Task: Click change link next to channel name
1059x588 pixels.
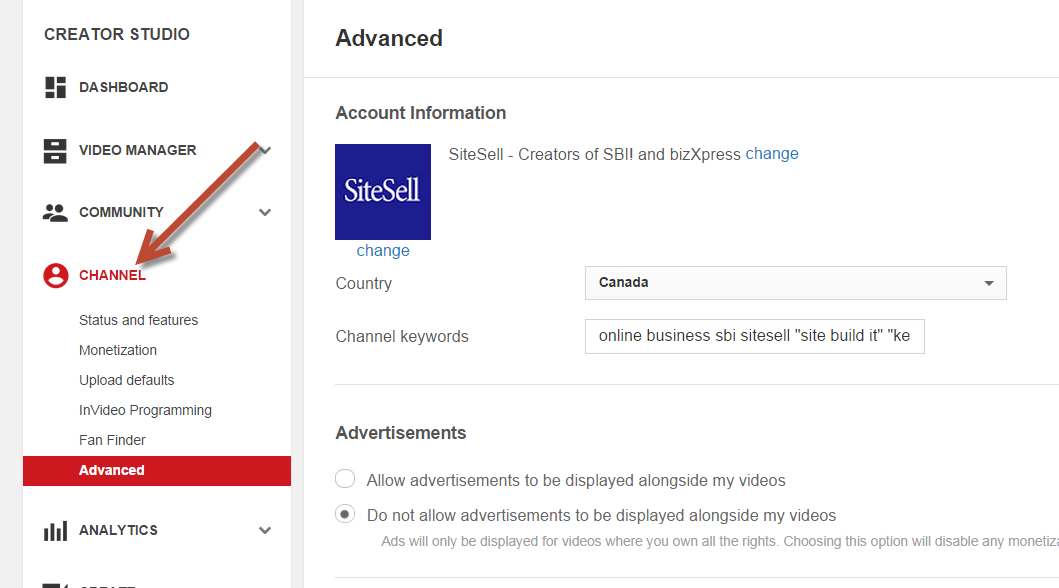Action: [772, 154]
